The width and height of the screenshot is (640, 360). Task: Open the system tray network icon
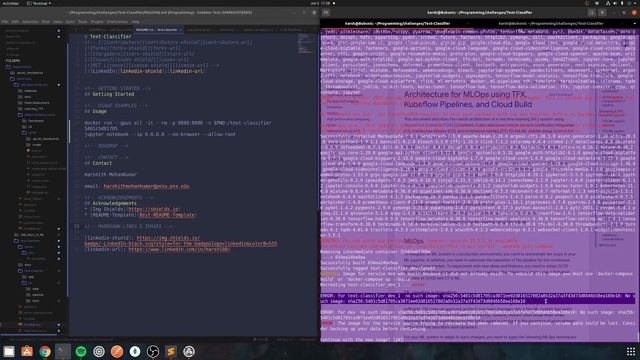coord(608,3)
